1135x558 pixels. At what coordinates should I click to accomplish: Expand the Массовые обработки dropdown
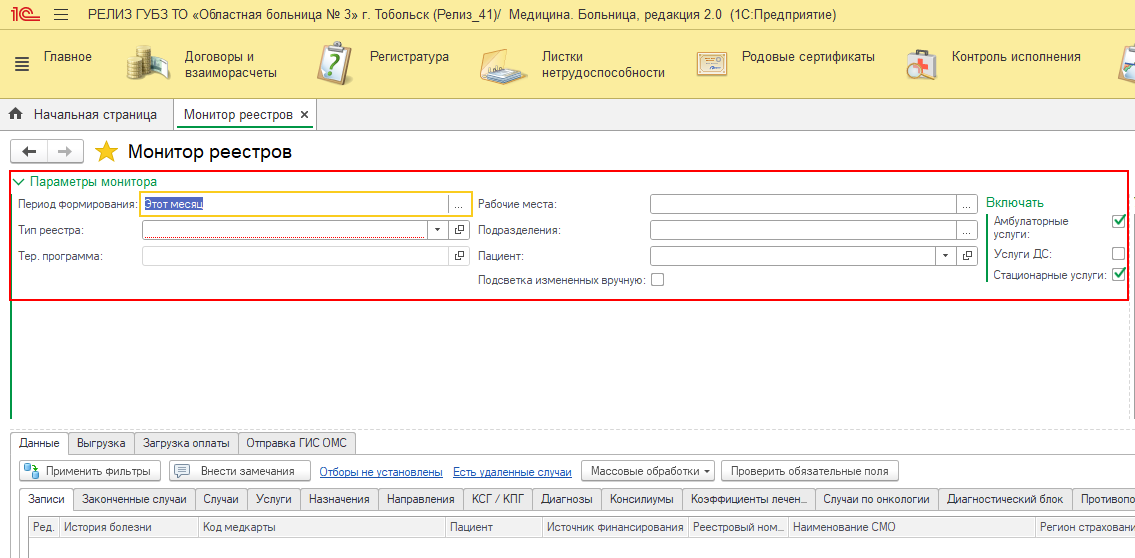coord(649,471)
